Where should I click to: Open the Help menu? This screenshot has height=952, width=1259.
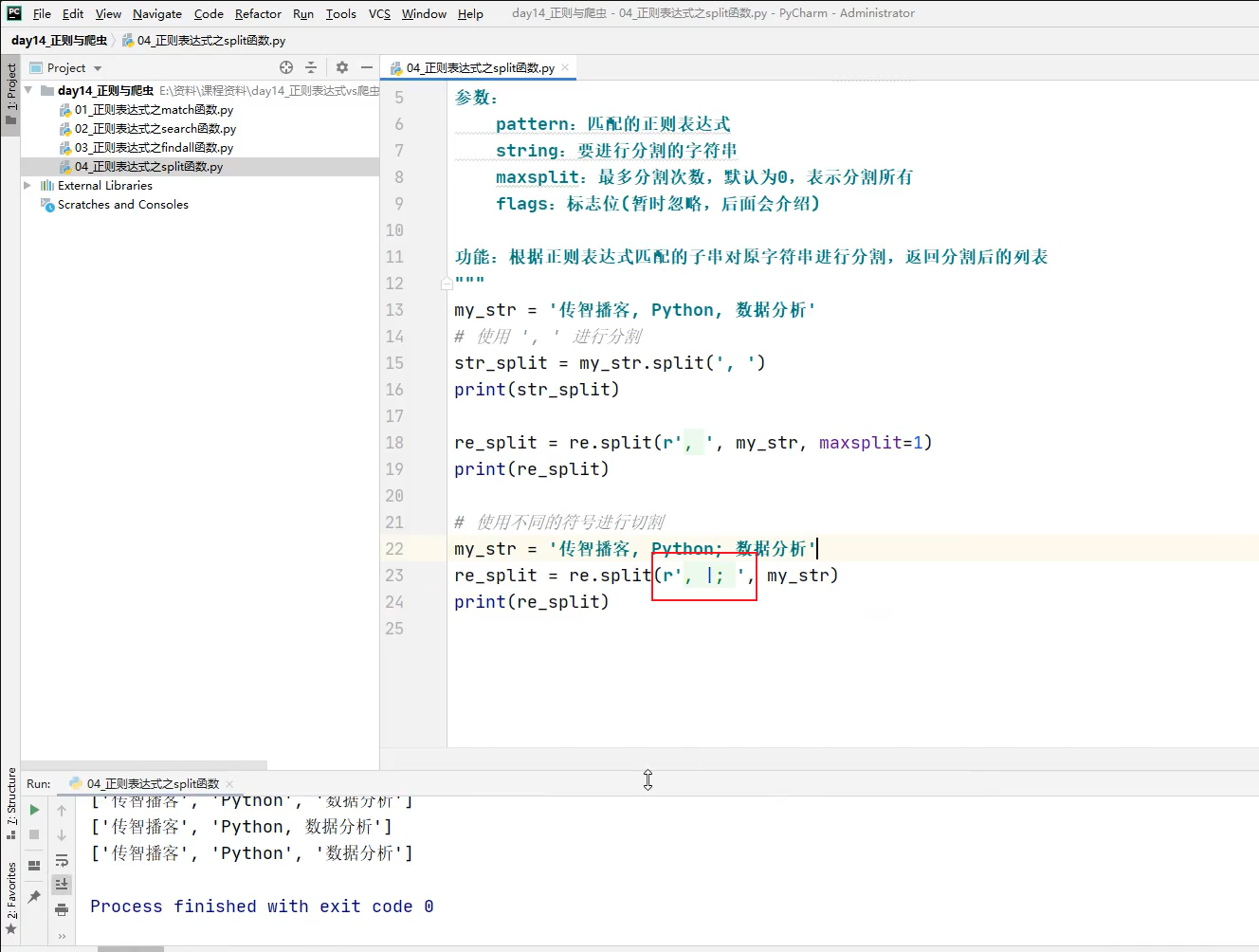[470, 13]
